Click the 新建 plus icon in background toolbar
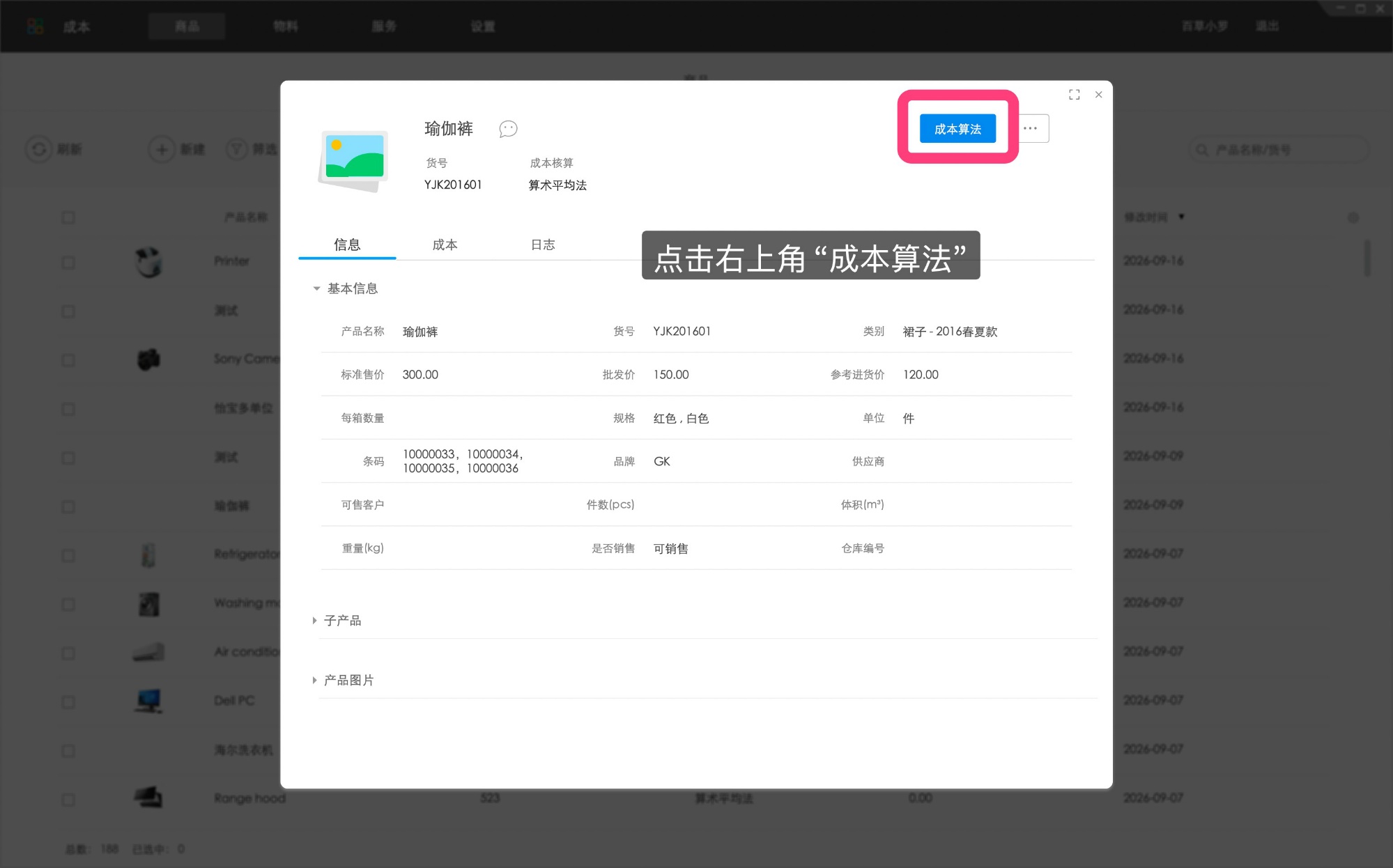Image resolution: width=1393 pixels, height=868 pixels. (x=162, y=149)
